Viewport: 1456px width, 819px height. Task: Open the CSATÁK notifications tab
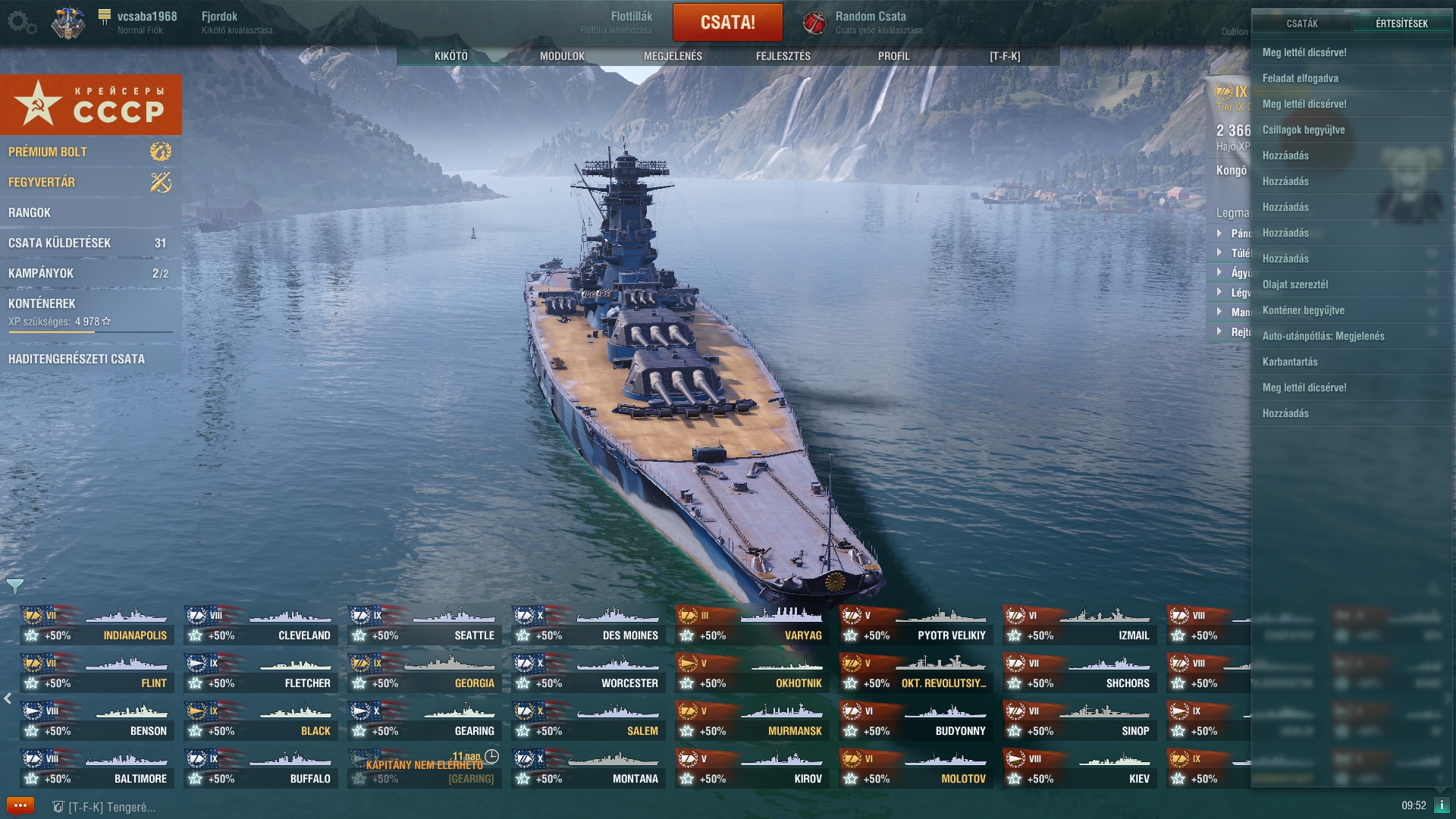pos(1302,24)
